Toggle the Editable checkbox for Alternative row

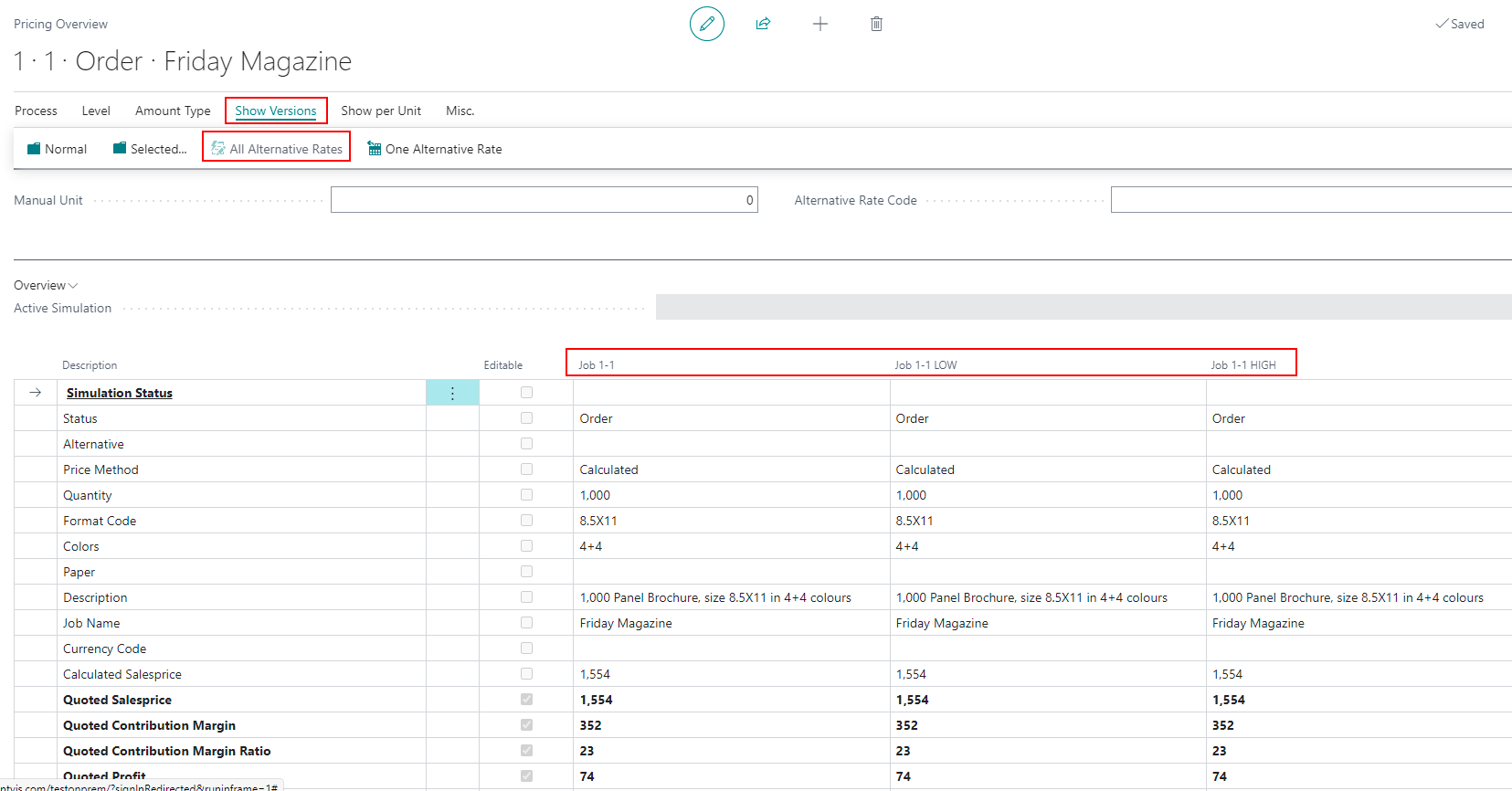526,444
